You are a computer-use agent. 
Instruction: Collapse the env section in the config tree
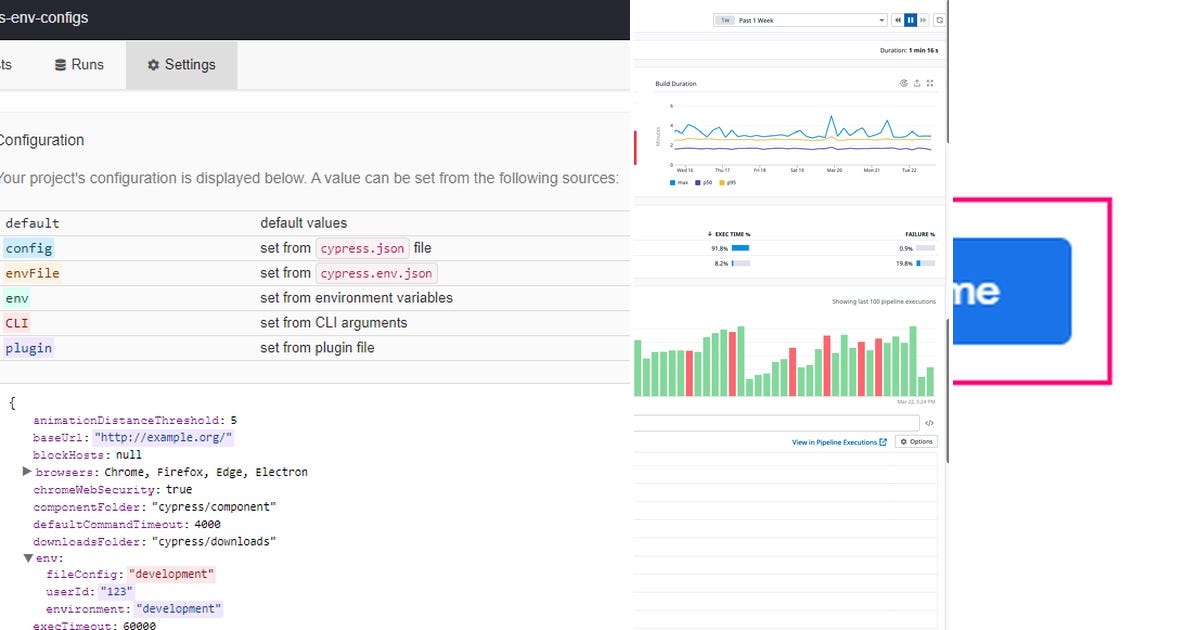[28, 558]
